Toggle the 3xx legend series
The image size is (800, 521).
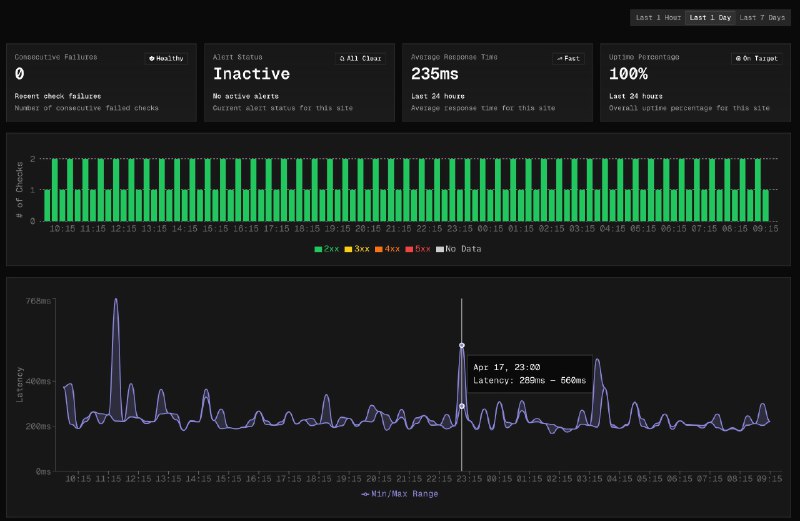358,248
